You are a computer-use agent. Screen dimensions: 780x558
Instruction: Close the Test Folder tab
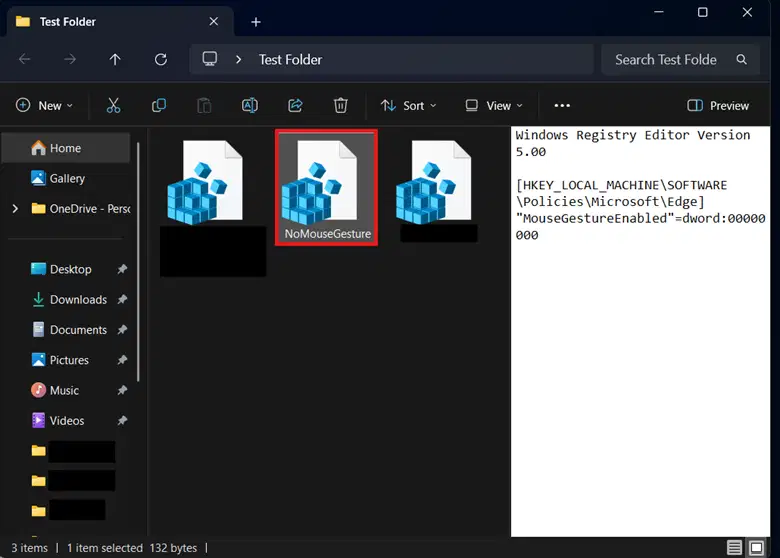point(213,21)
